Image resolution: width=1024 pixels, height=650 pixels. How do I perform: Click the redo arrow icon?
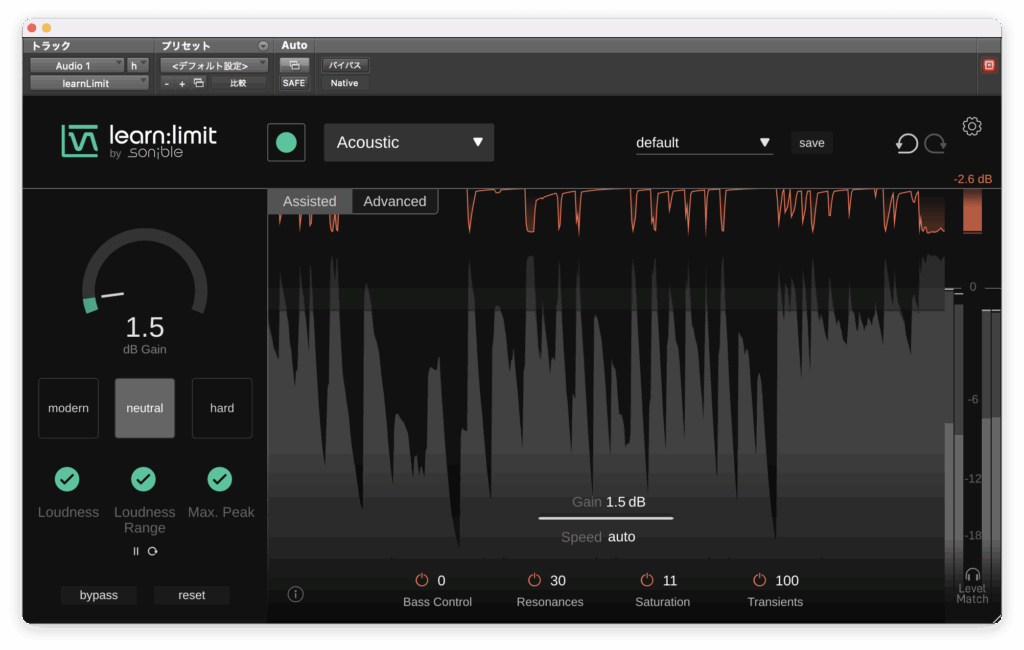coord(935,143)
